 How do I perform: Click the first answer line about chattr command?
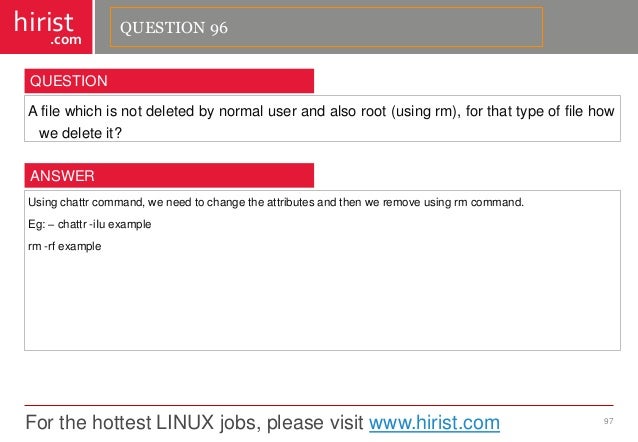point(276,202)
